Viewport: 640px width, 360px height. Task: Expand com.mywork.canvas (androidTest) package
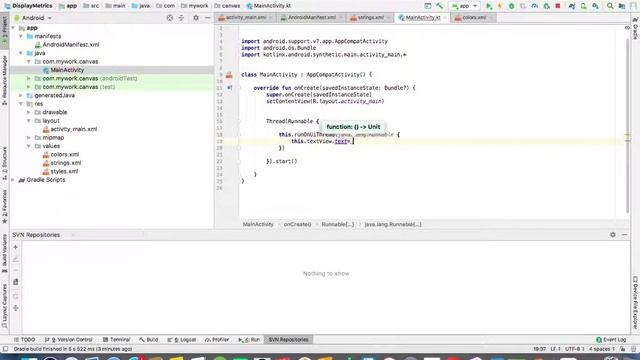click(29, 78)
